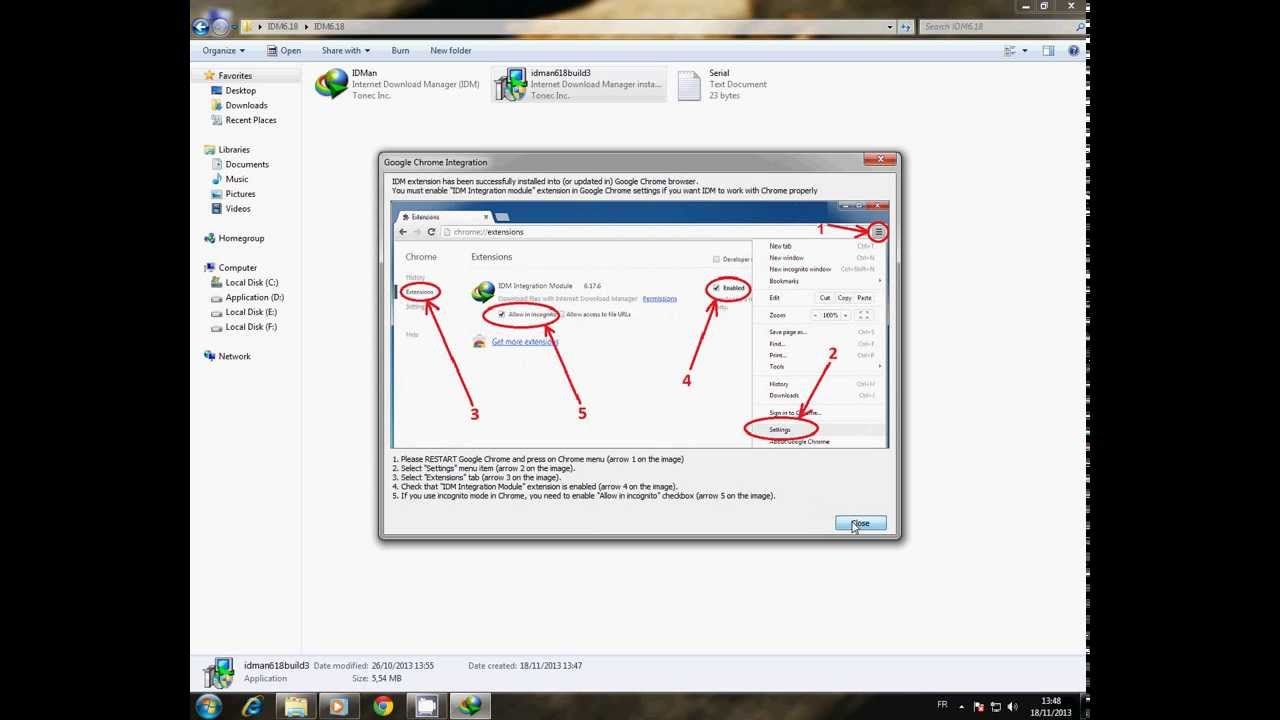Viewport: 1280px width, 720px height.
Task: Open the Share with dropdown menu
Action: (x=345, y=50)
